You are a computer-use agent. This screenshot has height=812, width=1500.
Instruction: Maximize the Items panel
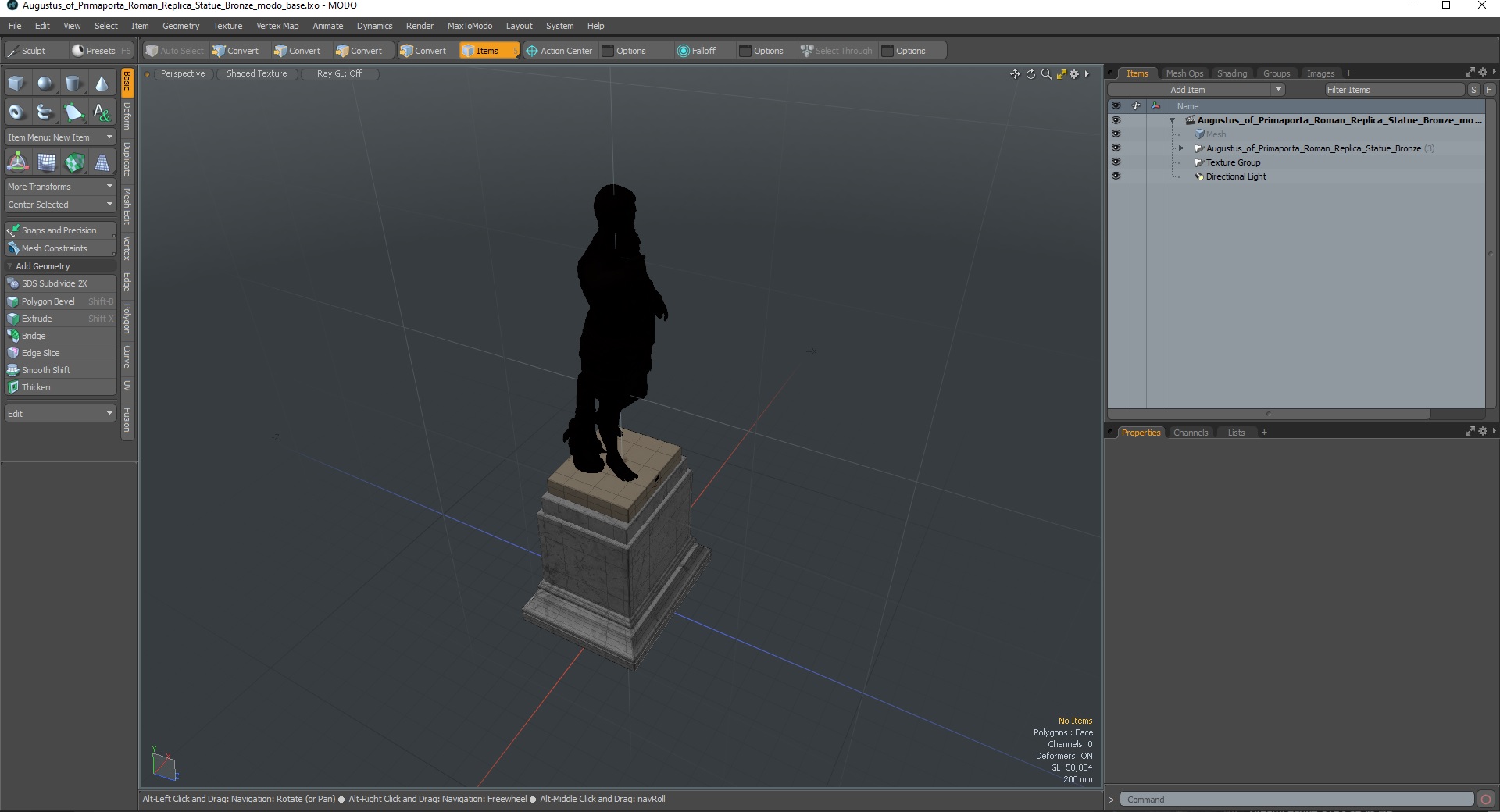[x=1470, y=73]
